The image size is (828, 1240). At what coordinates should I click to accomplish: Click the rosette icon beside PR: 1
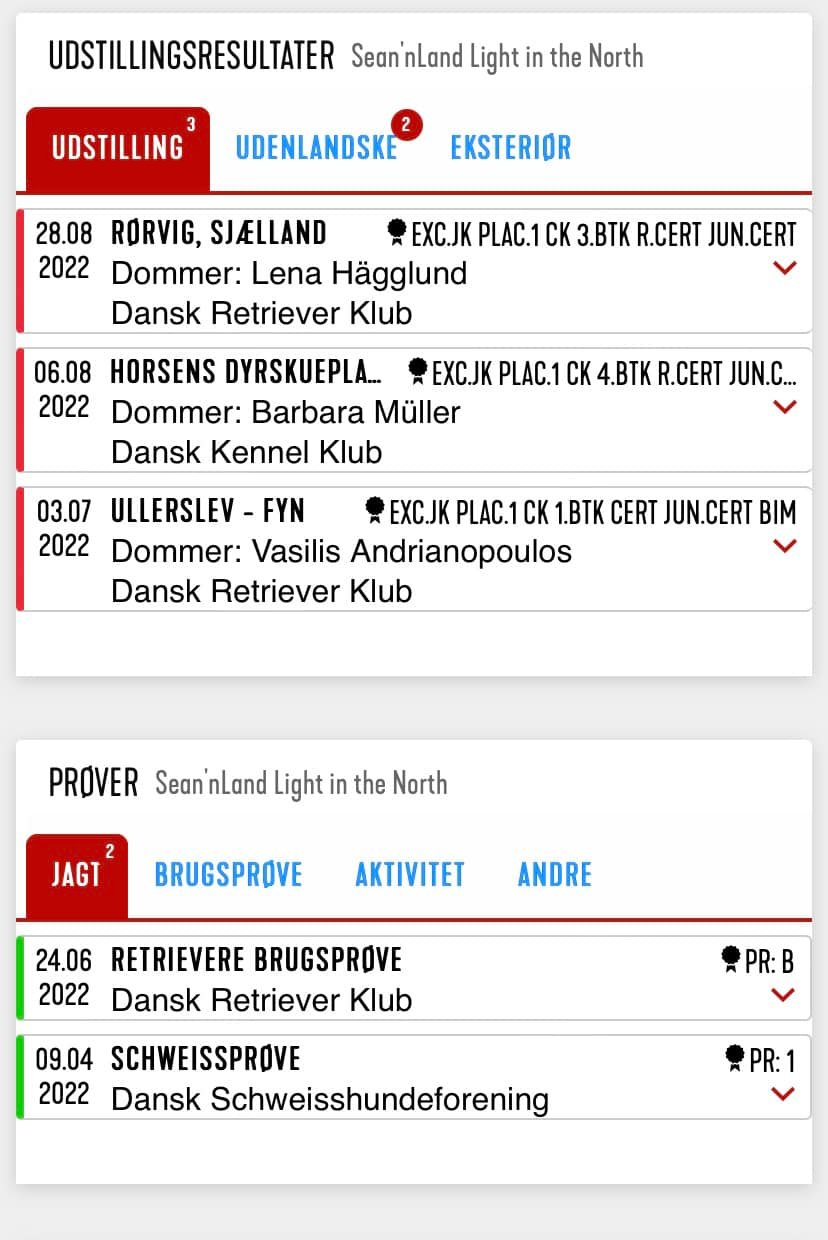tap(735, 1058)
